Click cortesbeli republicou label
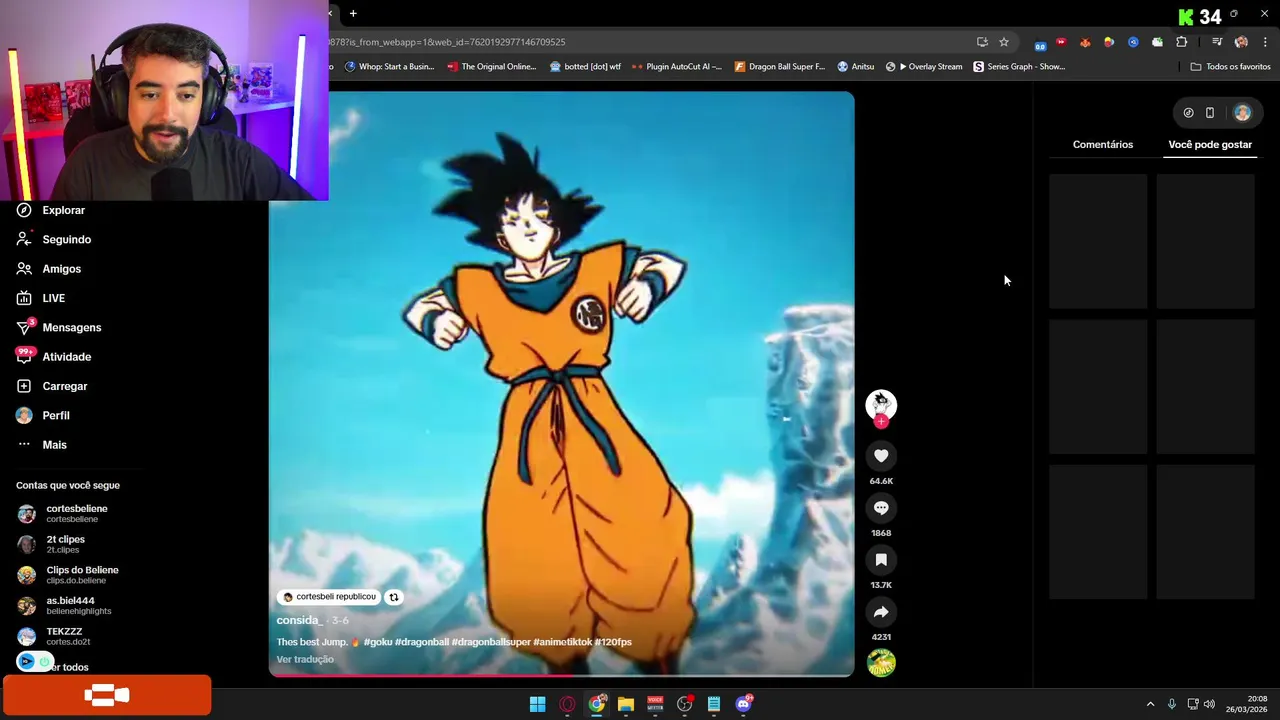This screenshot has height=720, width=1280. tap(328, 597)
